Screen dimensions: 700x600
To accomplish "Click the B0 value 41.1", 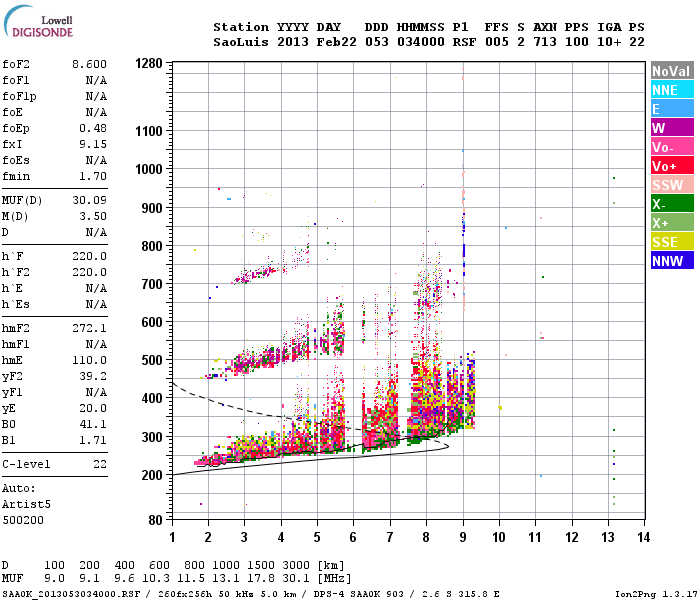I will tap(93, 424).
